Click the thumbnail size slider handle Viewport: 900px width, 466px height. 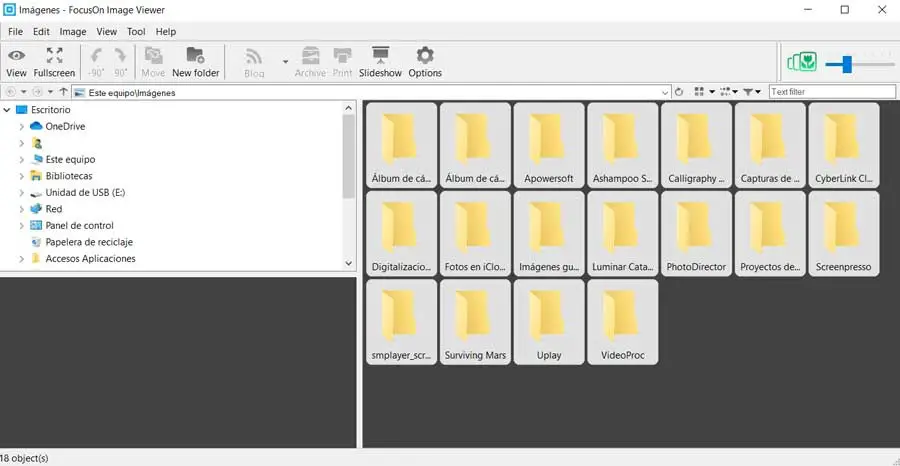click(847, 64)
